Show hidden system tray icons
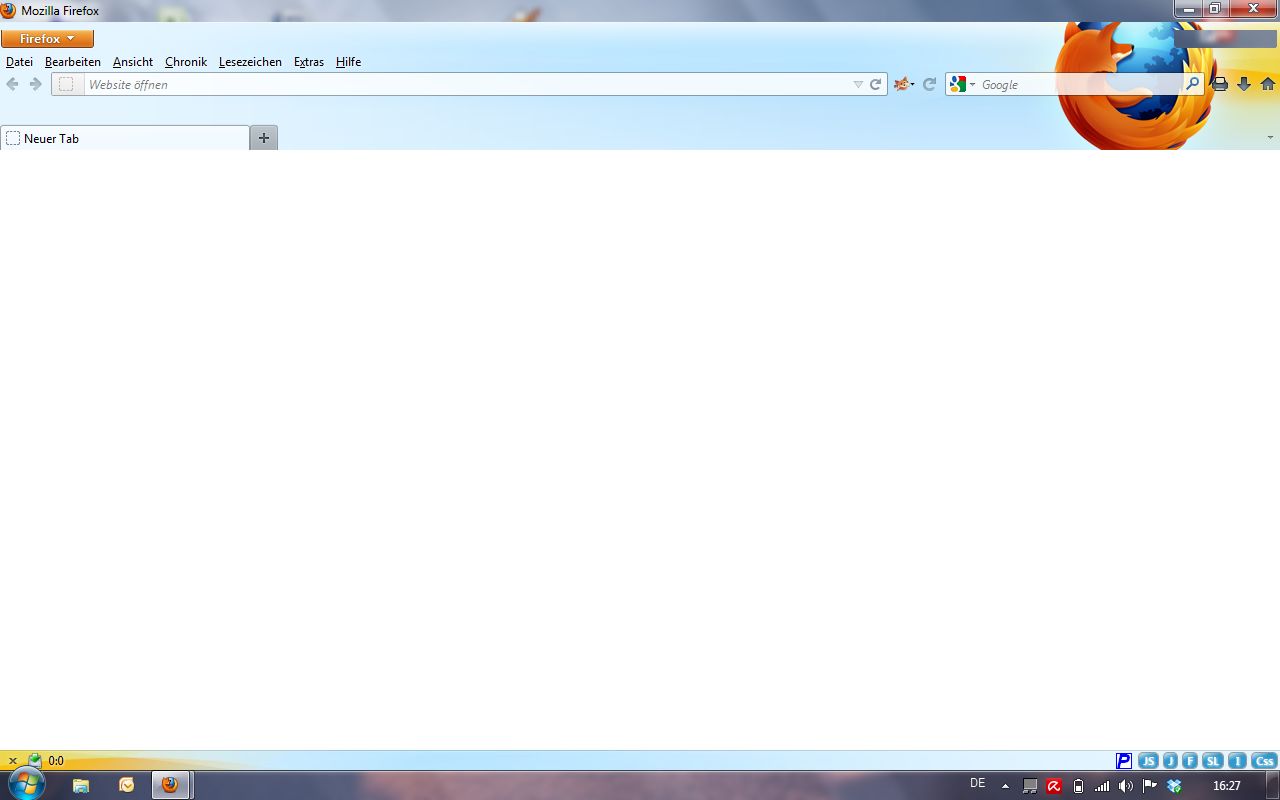Image resolution: width=1280 pixels, height=800 pixels. pos(1005,786)
